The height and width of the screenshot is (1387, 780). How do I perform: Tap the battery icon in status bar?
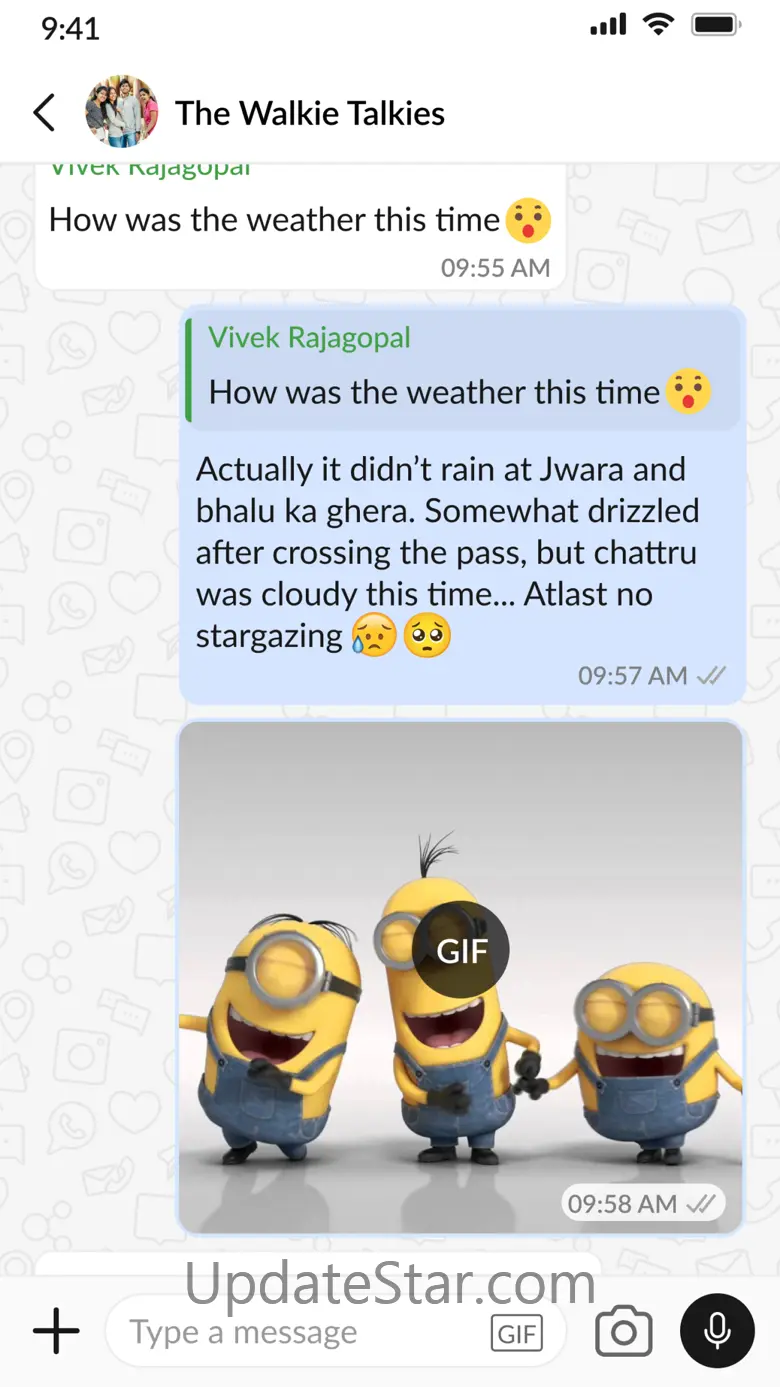tap(716, 26)
